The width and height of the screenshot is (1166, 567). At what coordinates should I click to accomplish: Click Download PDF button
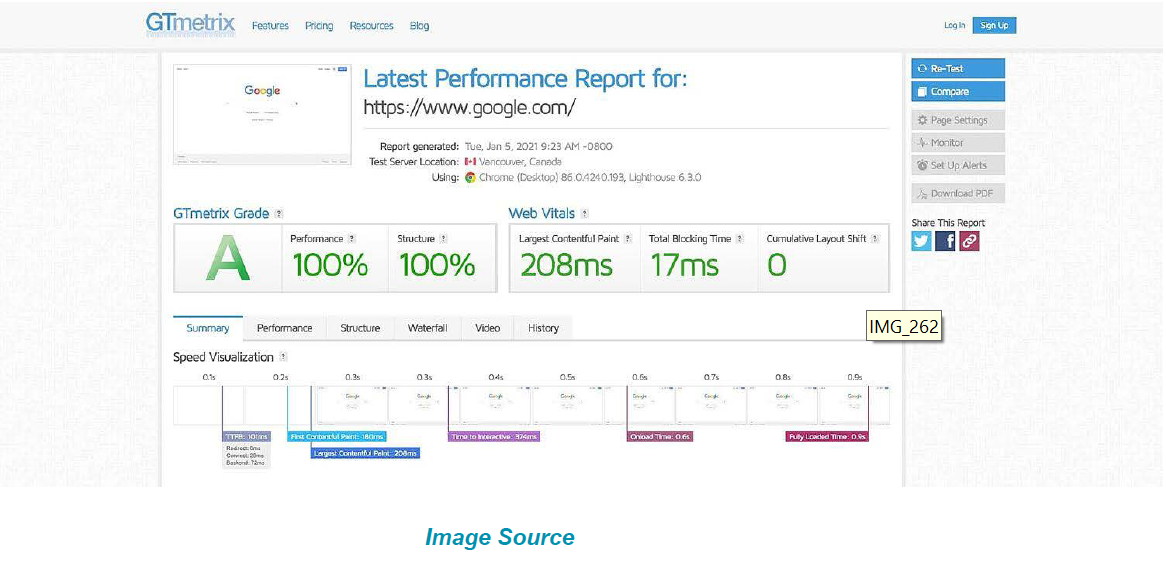(x=958, y=193)
